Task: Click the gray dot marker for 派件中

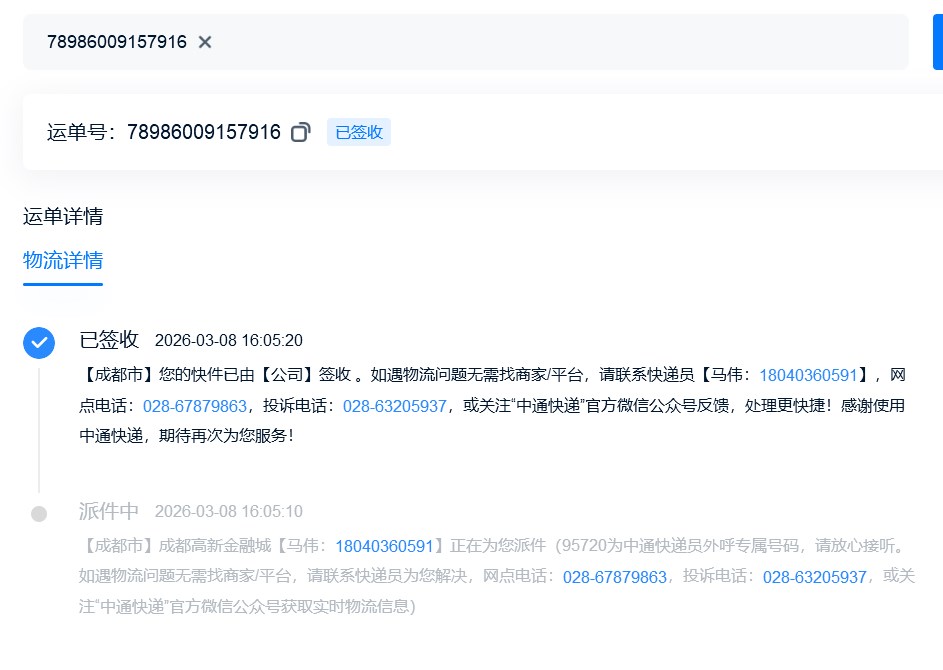Action: pos(39,513)
